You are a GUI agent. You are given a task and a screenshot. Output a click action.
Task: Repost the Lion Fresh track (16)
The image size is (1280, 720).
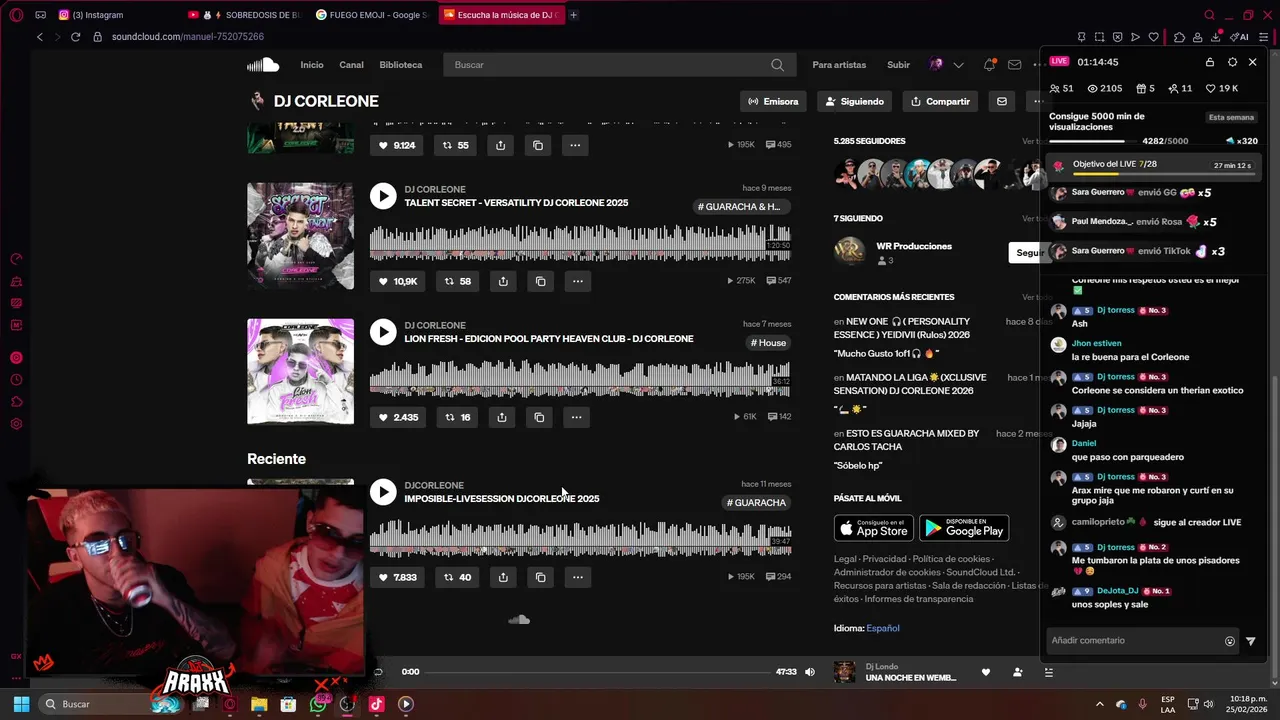tap(457, 417)
